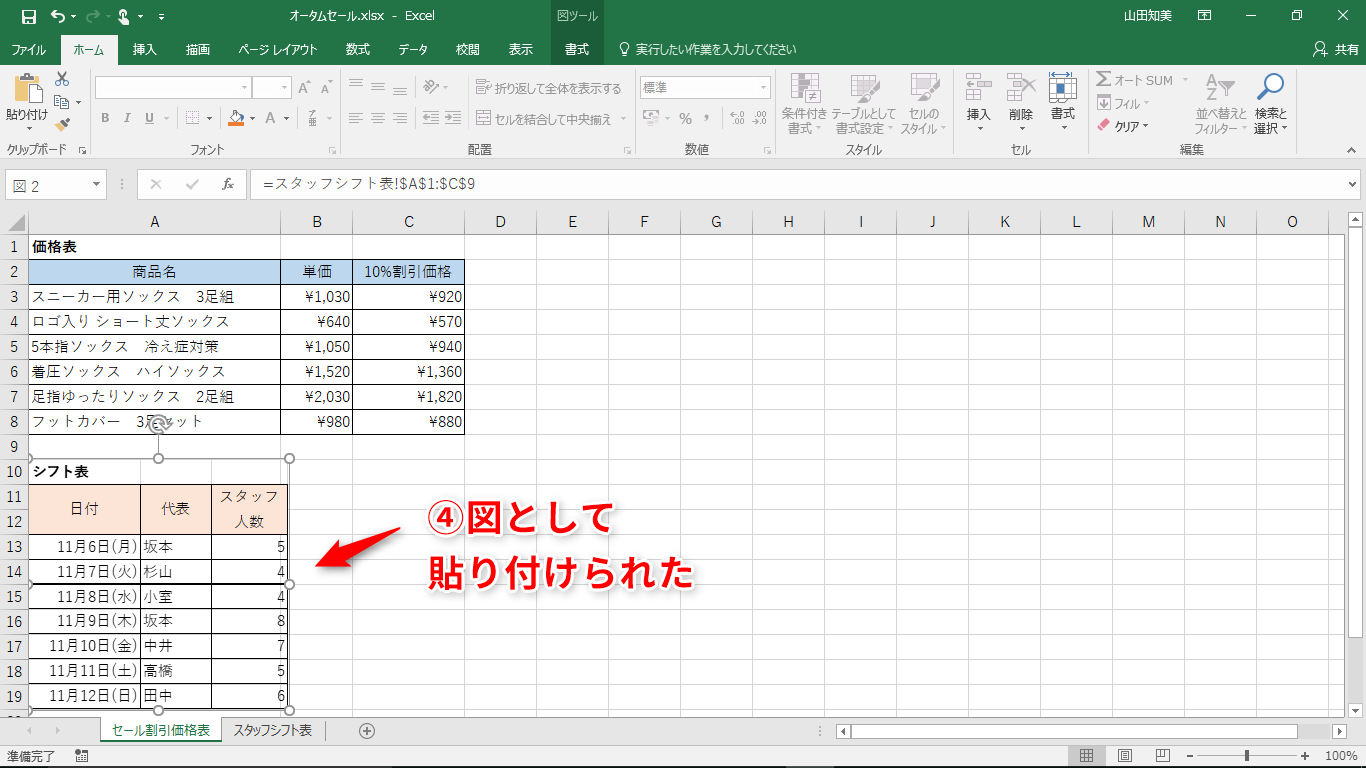Click セルを結合して中央揃え merge button
This screenshot has width=1366, height=768.
(552, 119)
